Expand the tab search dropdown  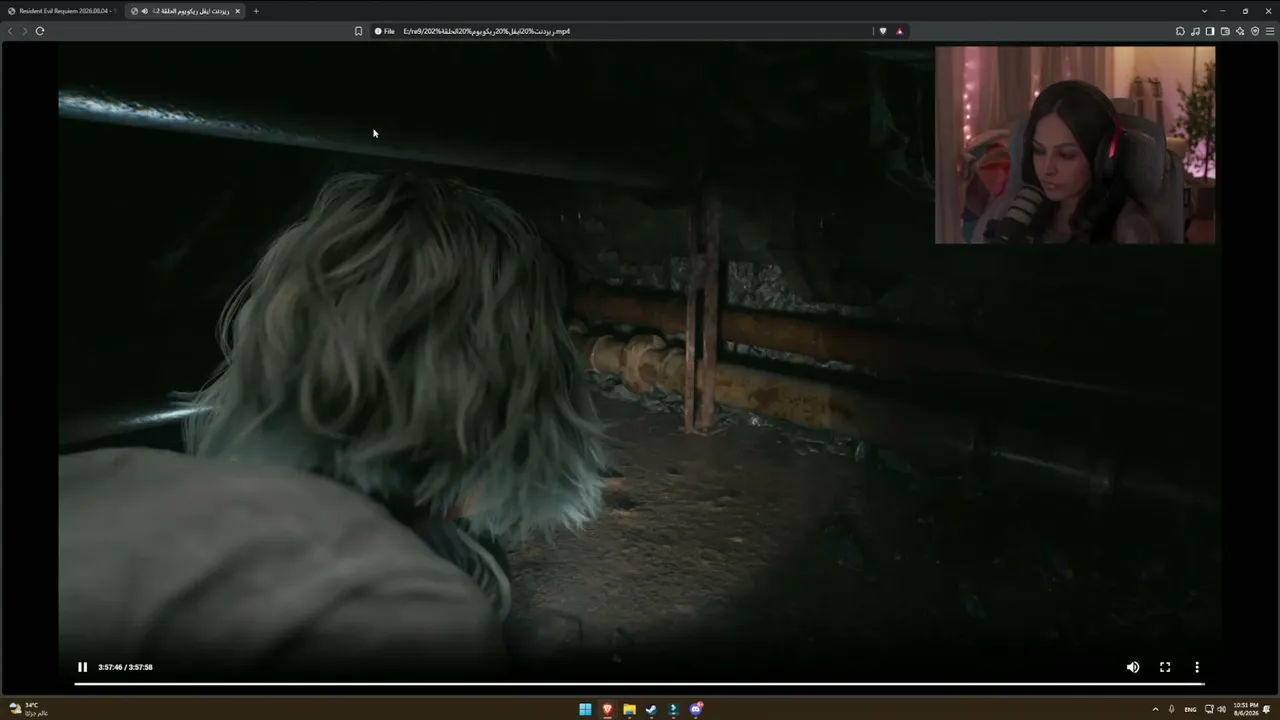pos(1204,11)
